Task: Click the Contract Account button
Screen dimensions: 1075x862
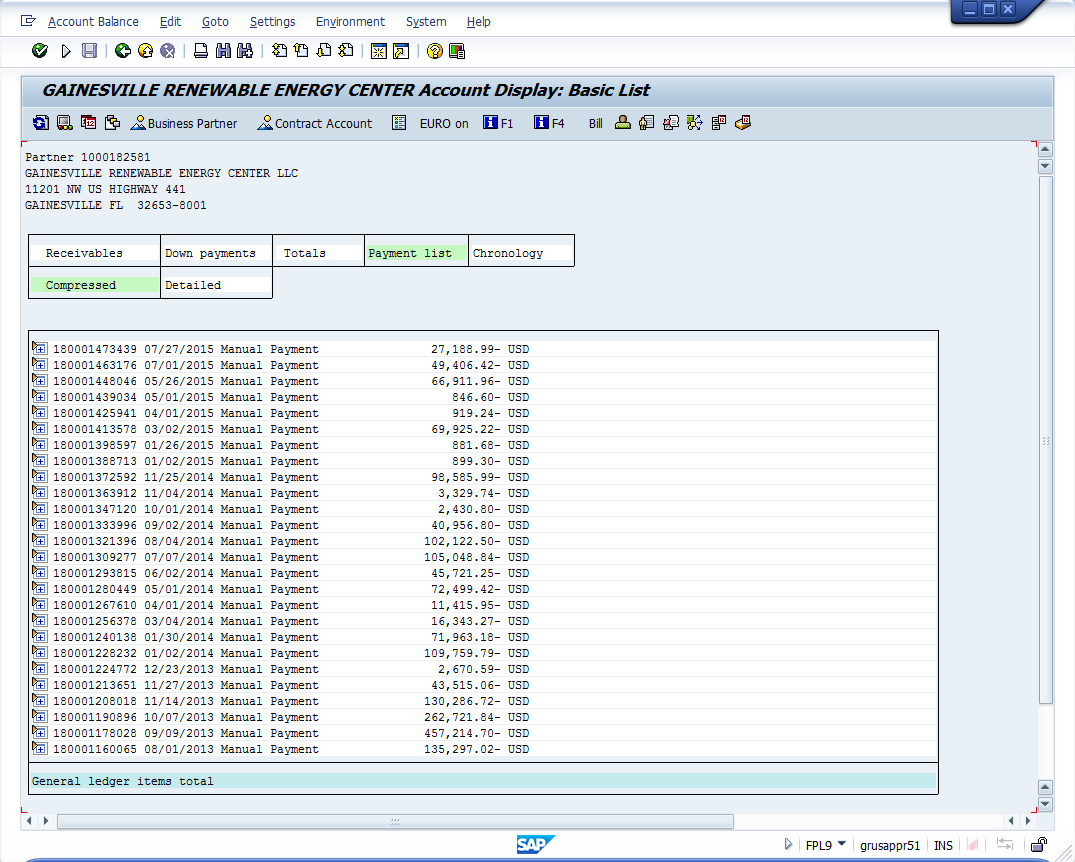Action: tap(314, 124)
